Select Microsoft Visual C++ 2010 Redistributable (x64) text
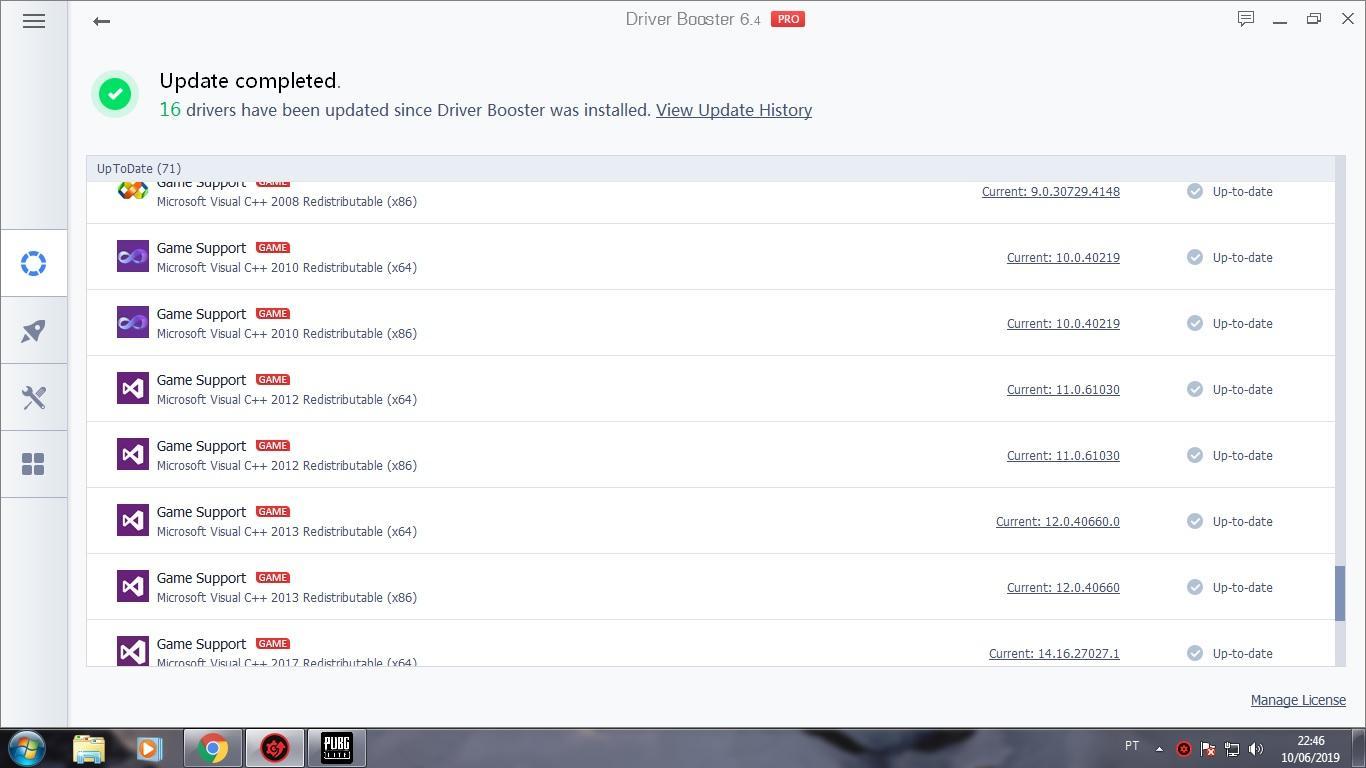 tap(287, 267)
